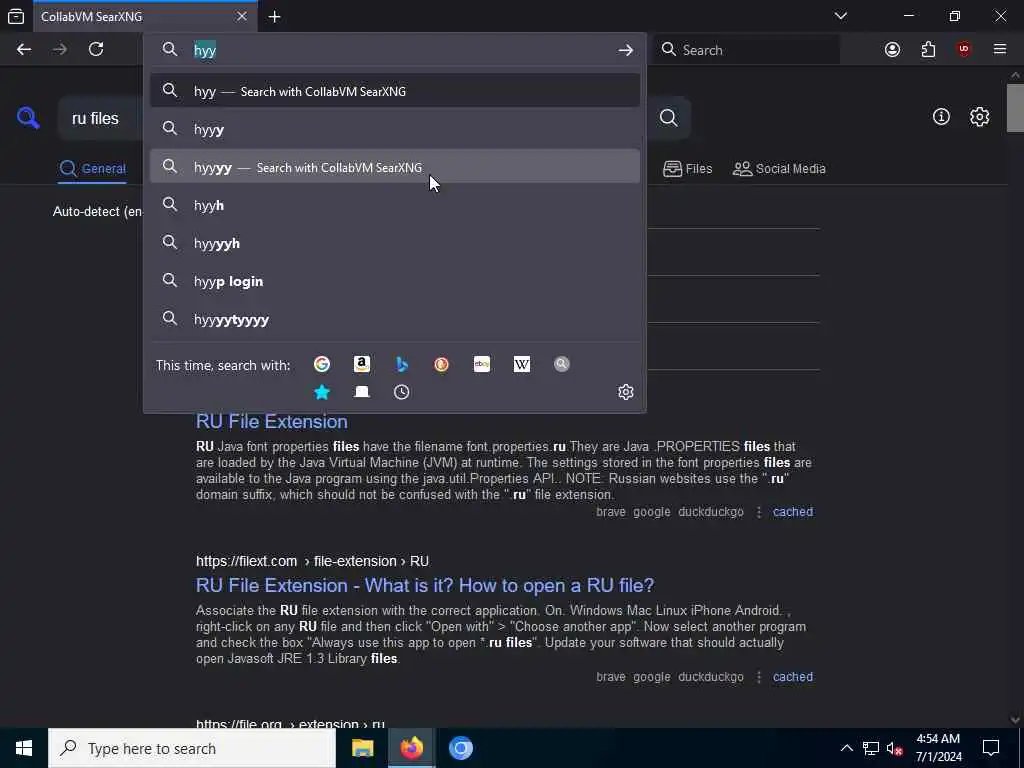Open File Explorer from the taskbar
Screen dimensions: 1024x768
coord(362,748)
